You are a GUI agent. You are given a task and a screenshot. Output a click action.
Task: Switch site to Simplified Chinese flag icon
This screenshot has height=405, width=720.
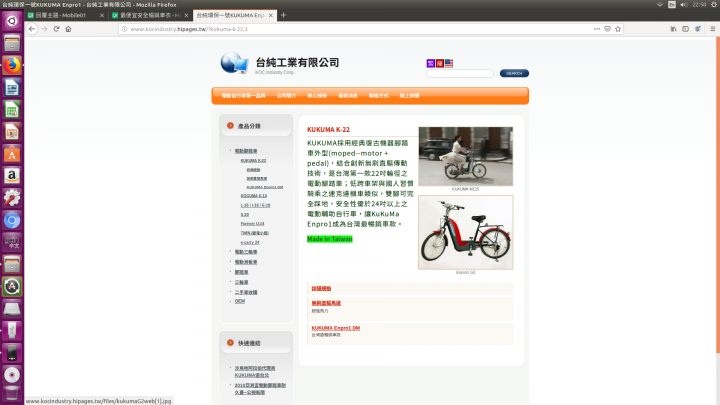tap(439, 63)
